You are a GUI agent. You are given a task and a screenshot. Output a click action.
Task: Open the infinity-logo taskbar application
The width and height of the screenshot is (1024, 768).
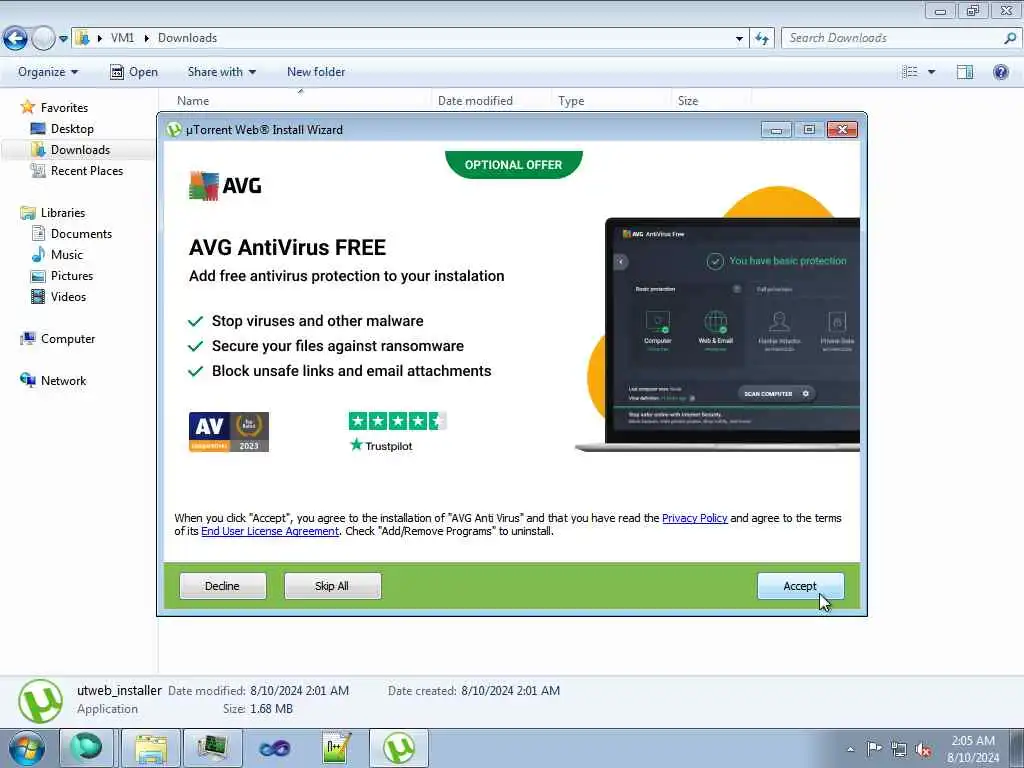pyautogui.click(x=275, y=748)
